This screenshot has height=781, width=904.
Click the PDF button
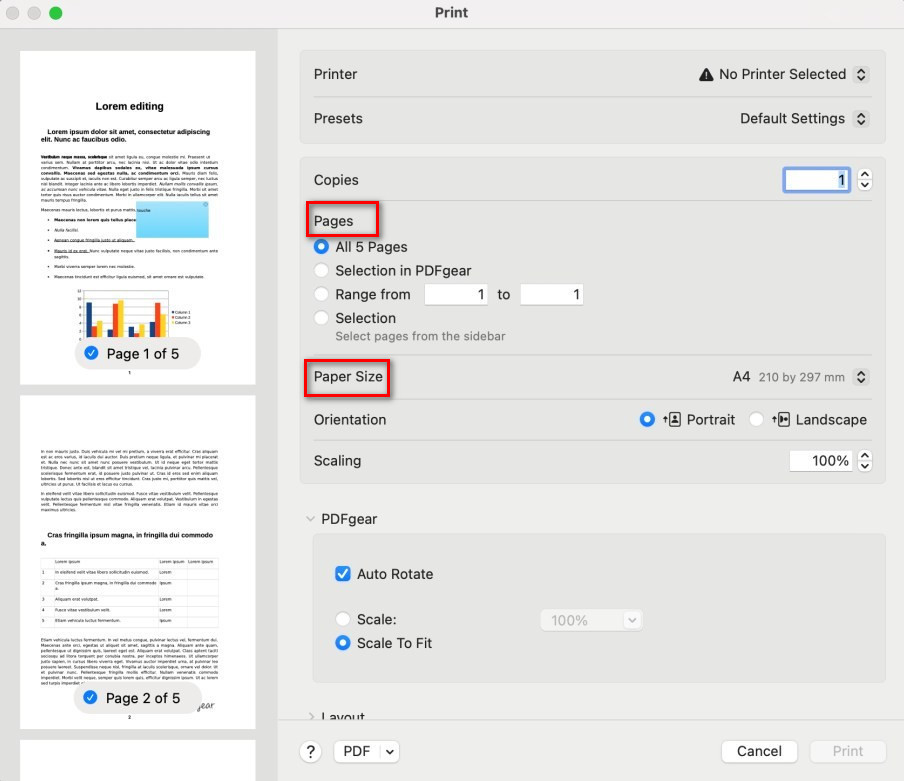click(357, 752)
